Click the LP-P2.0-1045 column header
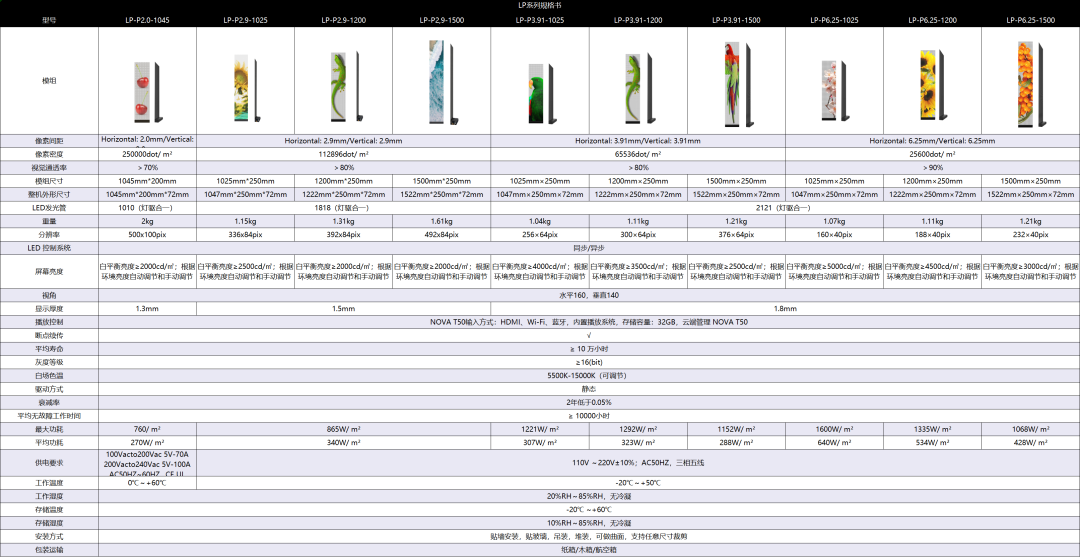The width and height of the screenshot is (1080, 557). pos(147,20)
